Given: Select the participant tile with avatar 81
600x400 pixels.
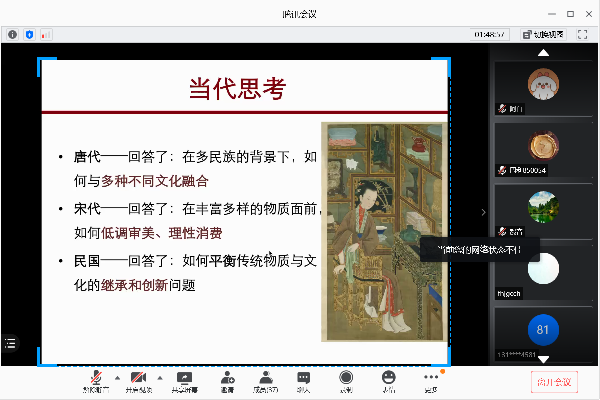Looking at the screenshot, I should click(x=543, y=329).
